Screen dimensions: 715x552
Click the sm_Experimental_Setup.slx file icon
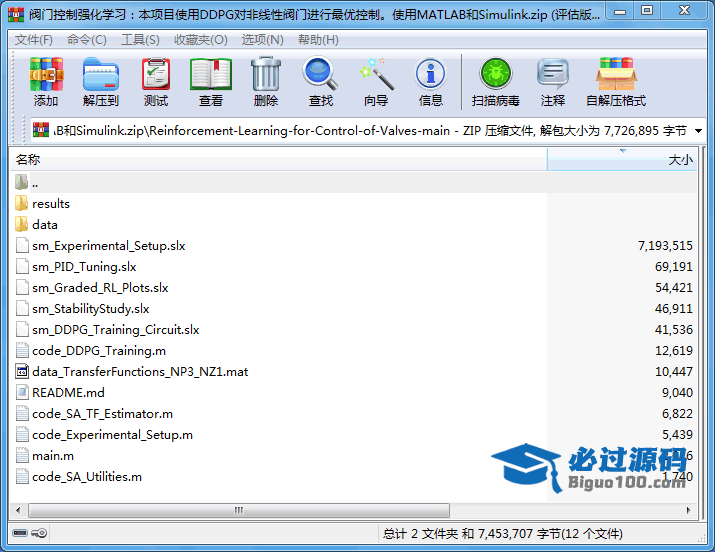[22, 245]
